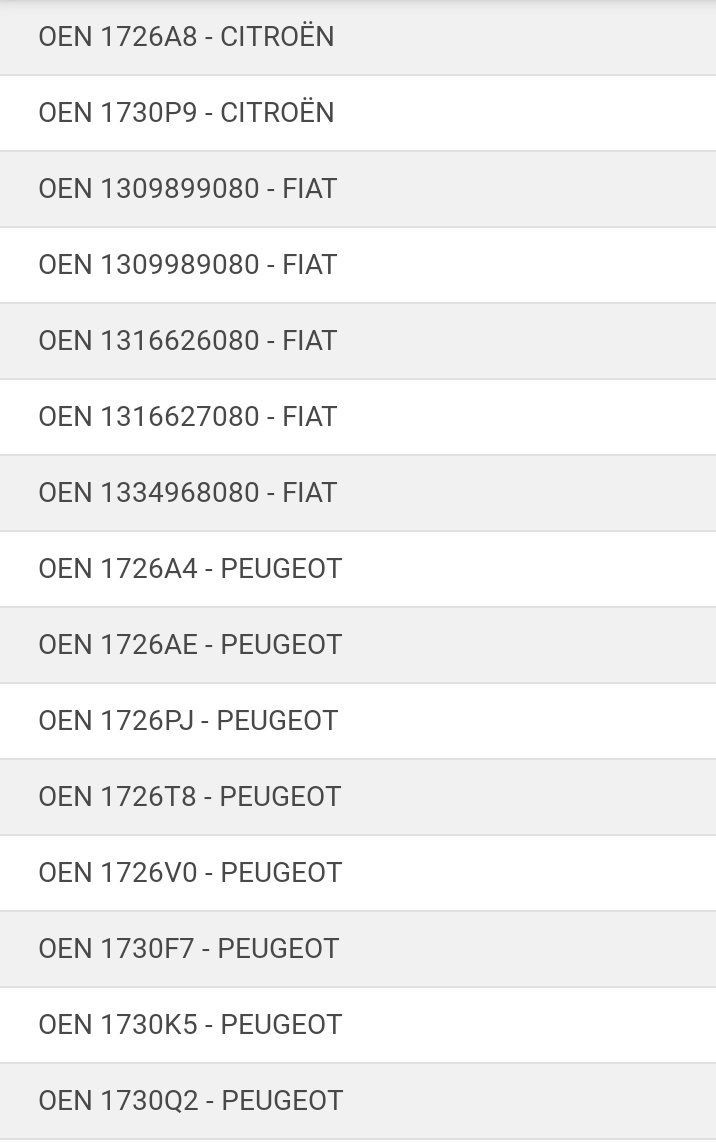Click the part number 1316627080

click(180, 417)
